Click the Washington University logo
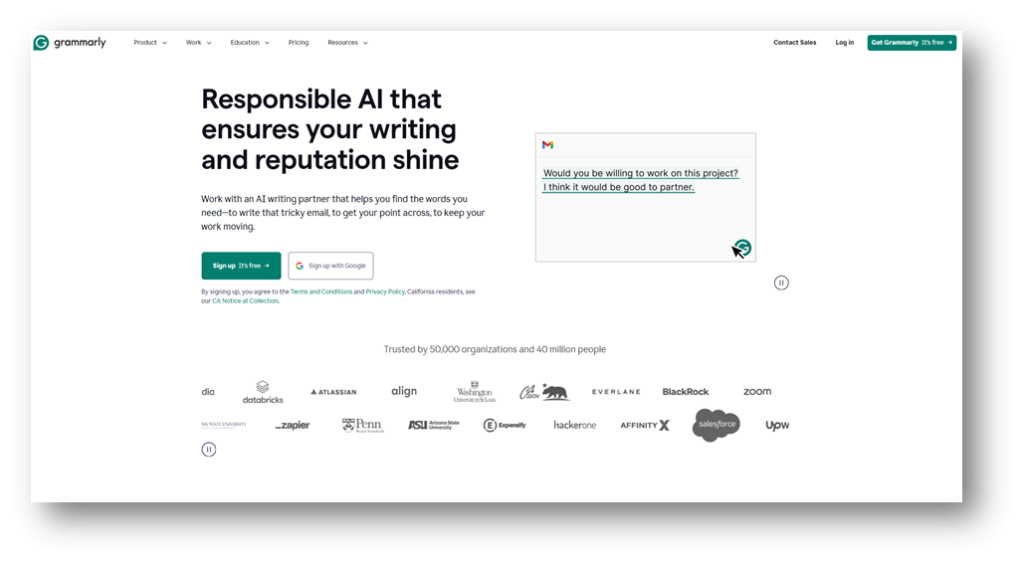The width and height of the screenshot is (1024, 564). 475,392
